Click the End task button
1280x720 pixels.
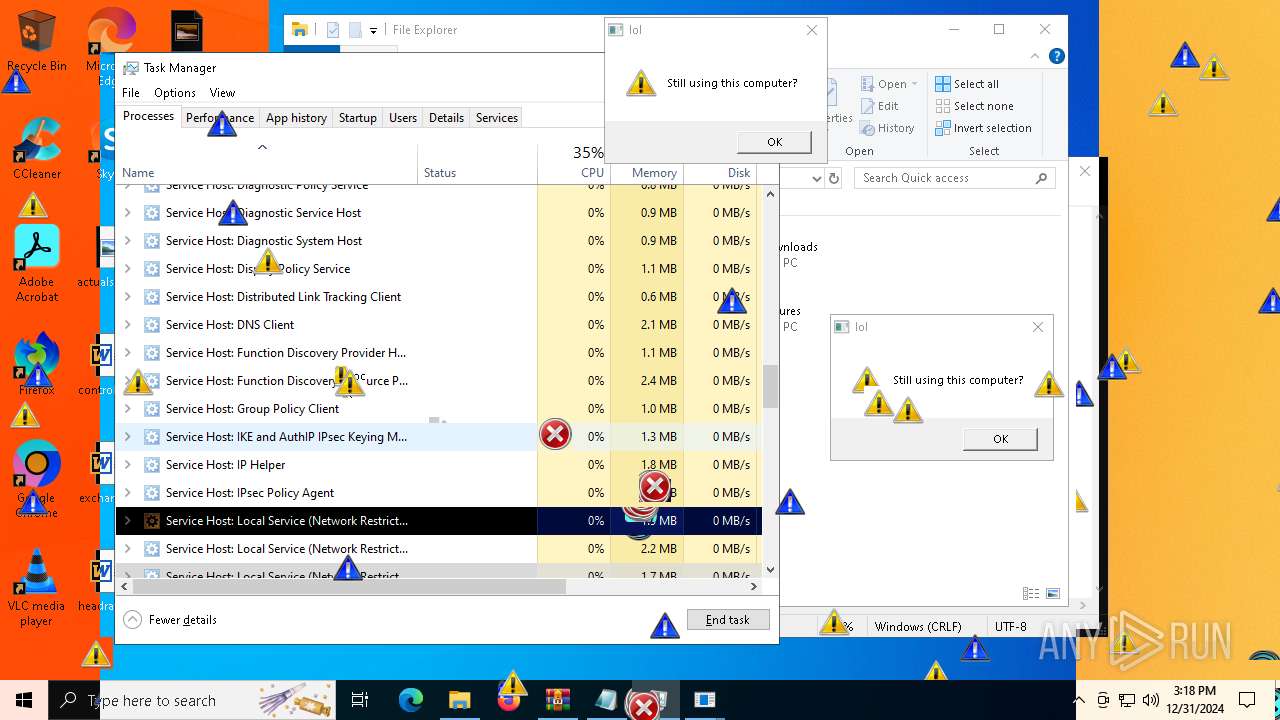(728, 620)
